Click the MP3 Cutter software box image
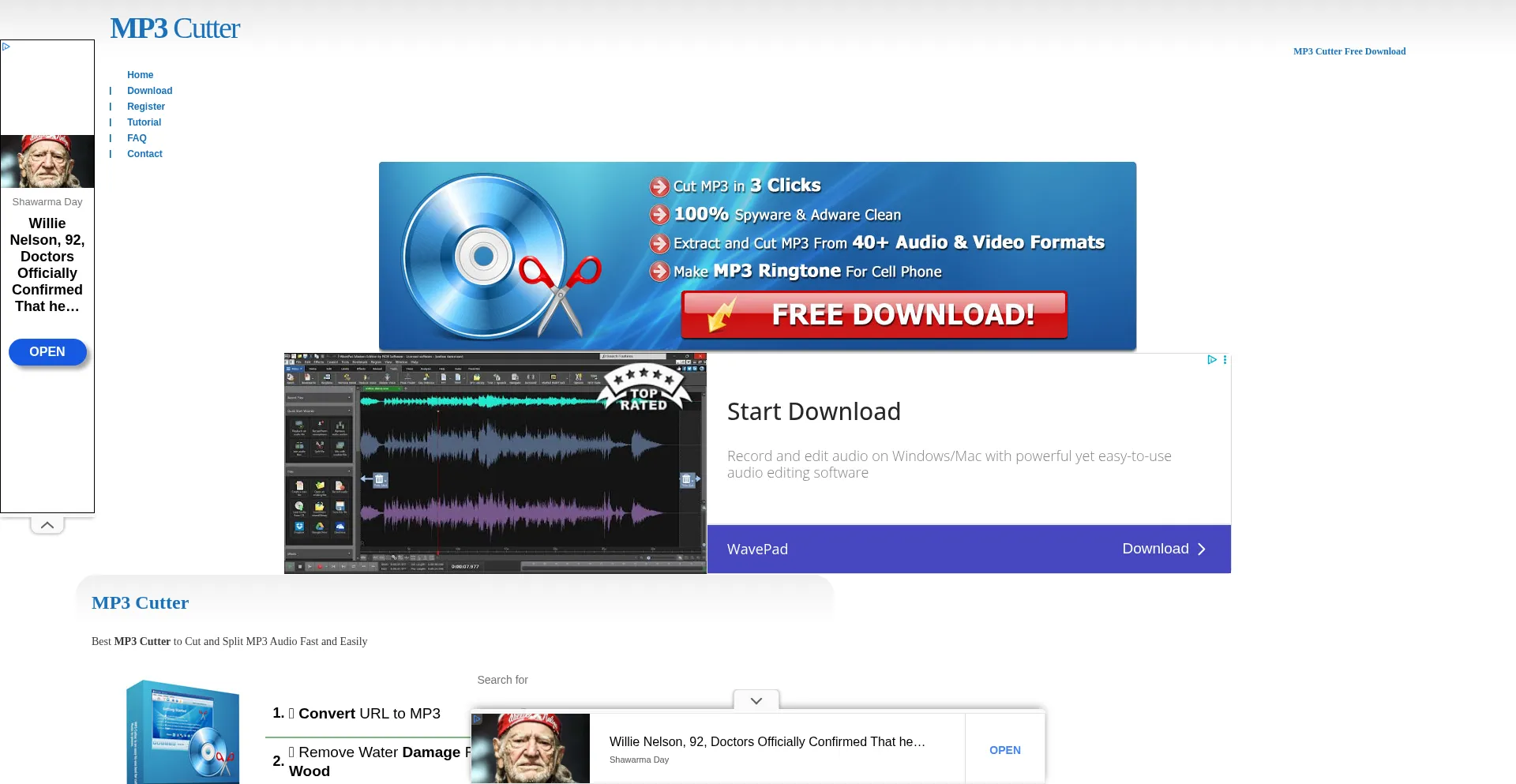This screenshot has width=1516, height=784. [183, 732]
